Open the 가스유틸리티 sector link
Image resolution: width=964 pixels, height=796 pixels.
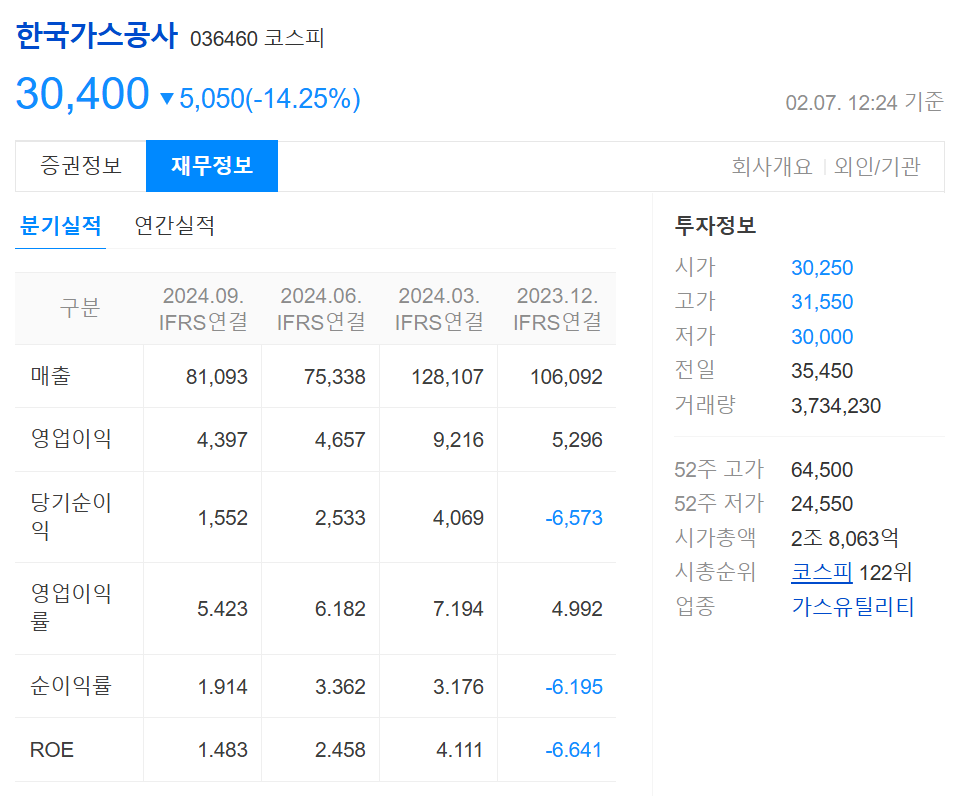pos(852,607)
